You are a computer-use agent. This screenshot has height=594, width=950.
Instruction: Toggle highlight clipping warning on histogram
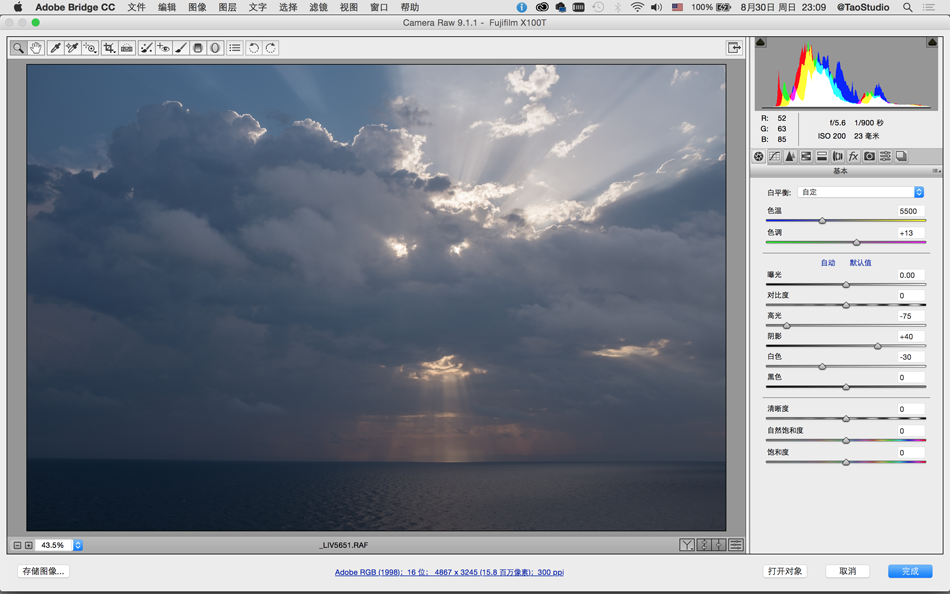click(x=932, y=42)
